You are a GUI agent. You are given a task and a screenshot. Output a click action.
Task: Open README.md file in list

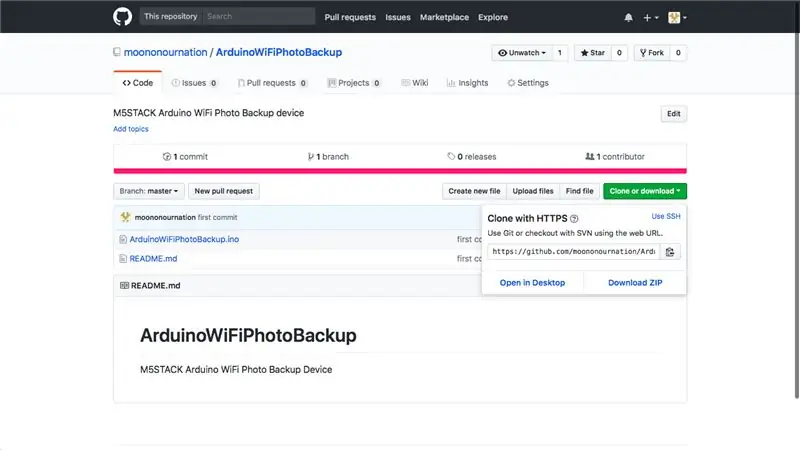(153, 259)
